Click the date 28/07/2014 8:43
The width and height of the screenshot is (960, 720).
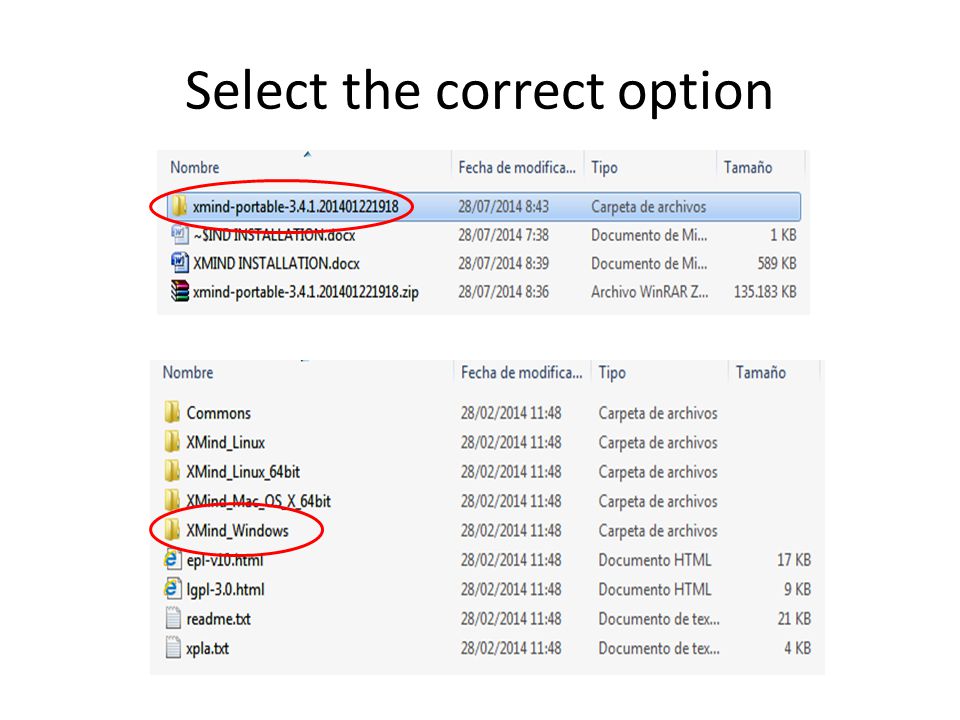503,207
